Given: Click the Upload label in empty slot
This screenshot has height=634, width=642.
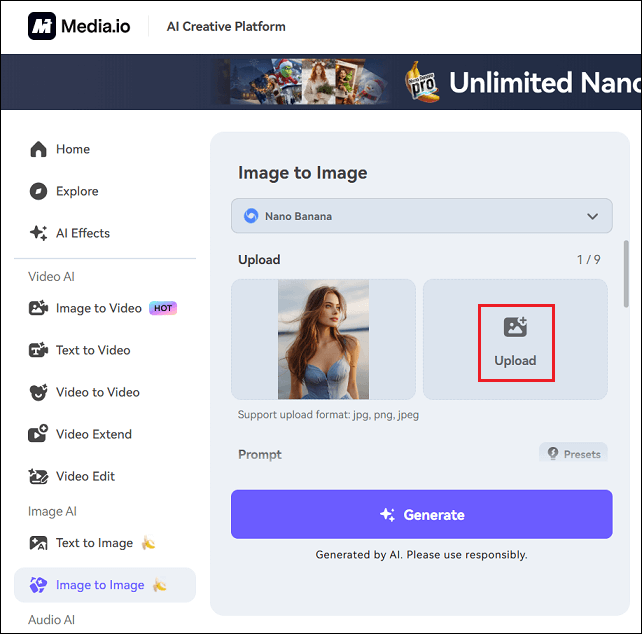Looking at the screenshot, I should click(x=515, y=360).
